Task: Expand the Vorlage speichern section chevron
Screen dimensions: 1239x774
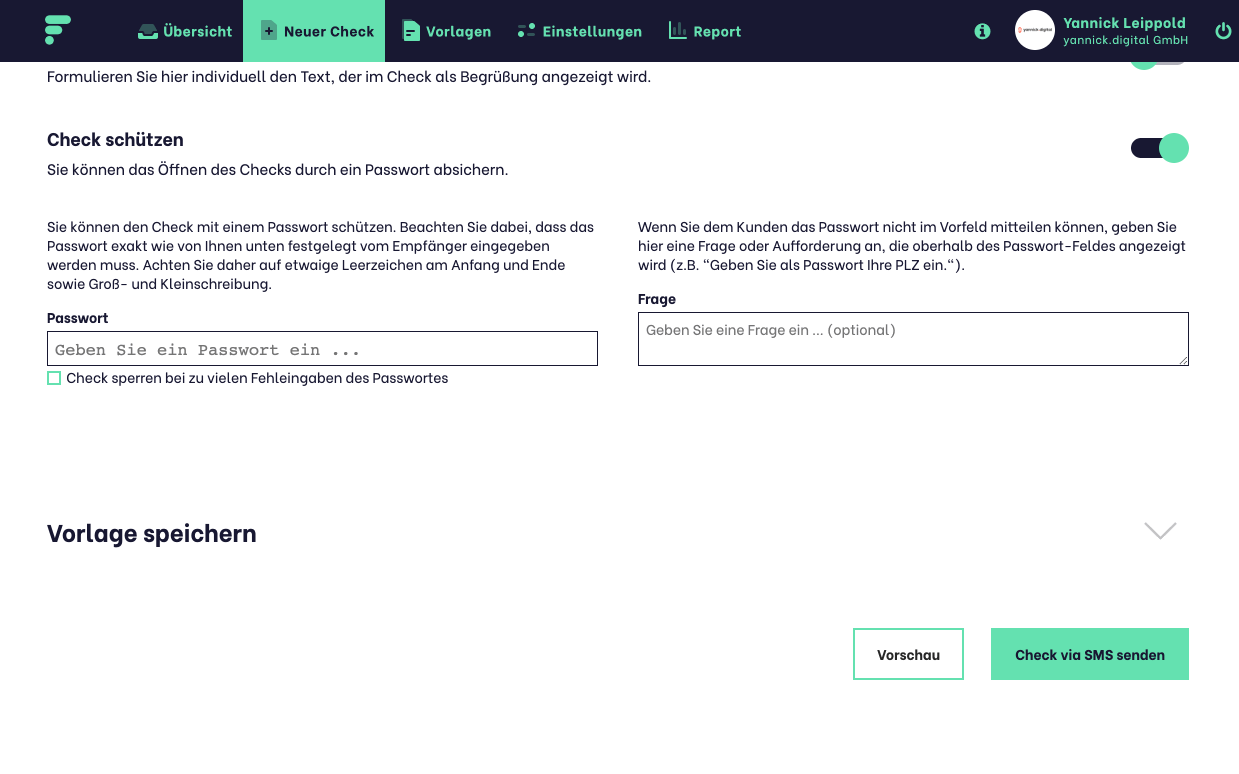Action: (x=1160, y=531)
